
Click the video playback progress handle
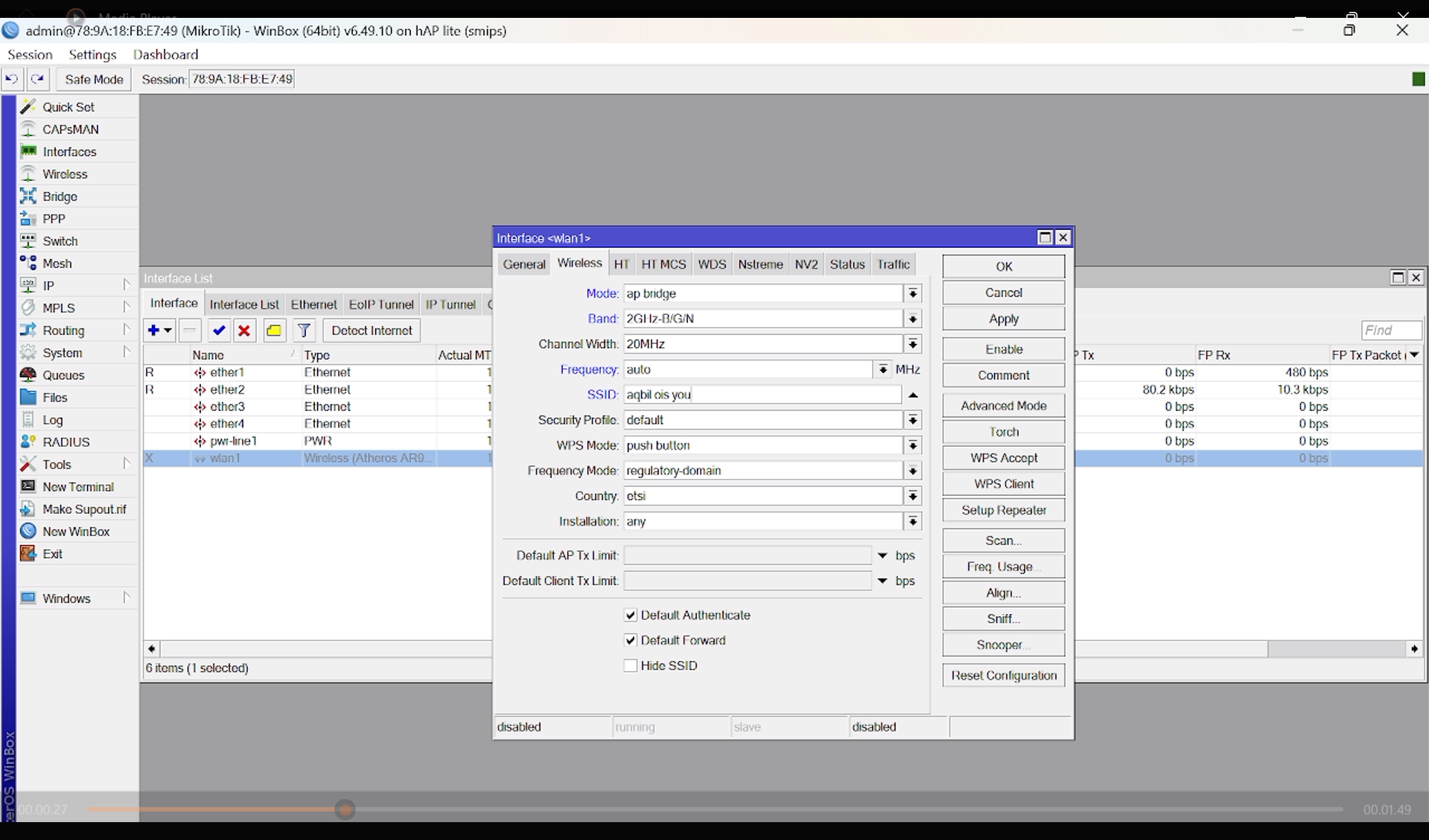point(345,809)
